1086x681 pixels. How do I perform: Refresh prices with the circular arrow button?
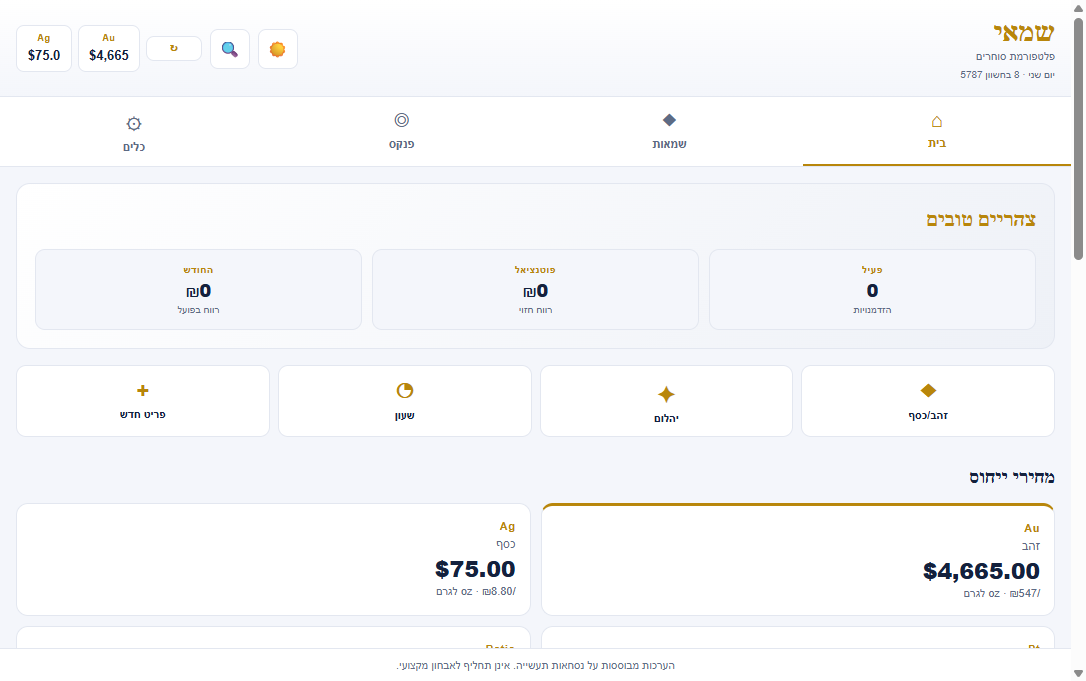click(x=174, y=48)
